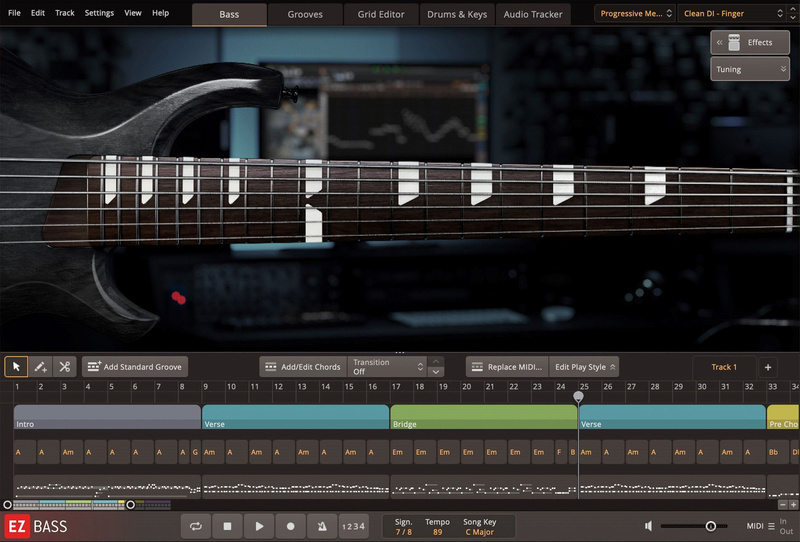Zoom out the timeline with minus
This screenshot has height=542, width=800.
pos(783,505)
